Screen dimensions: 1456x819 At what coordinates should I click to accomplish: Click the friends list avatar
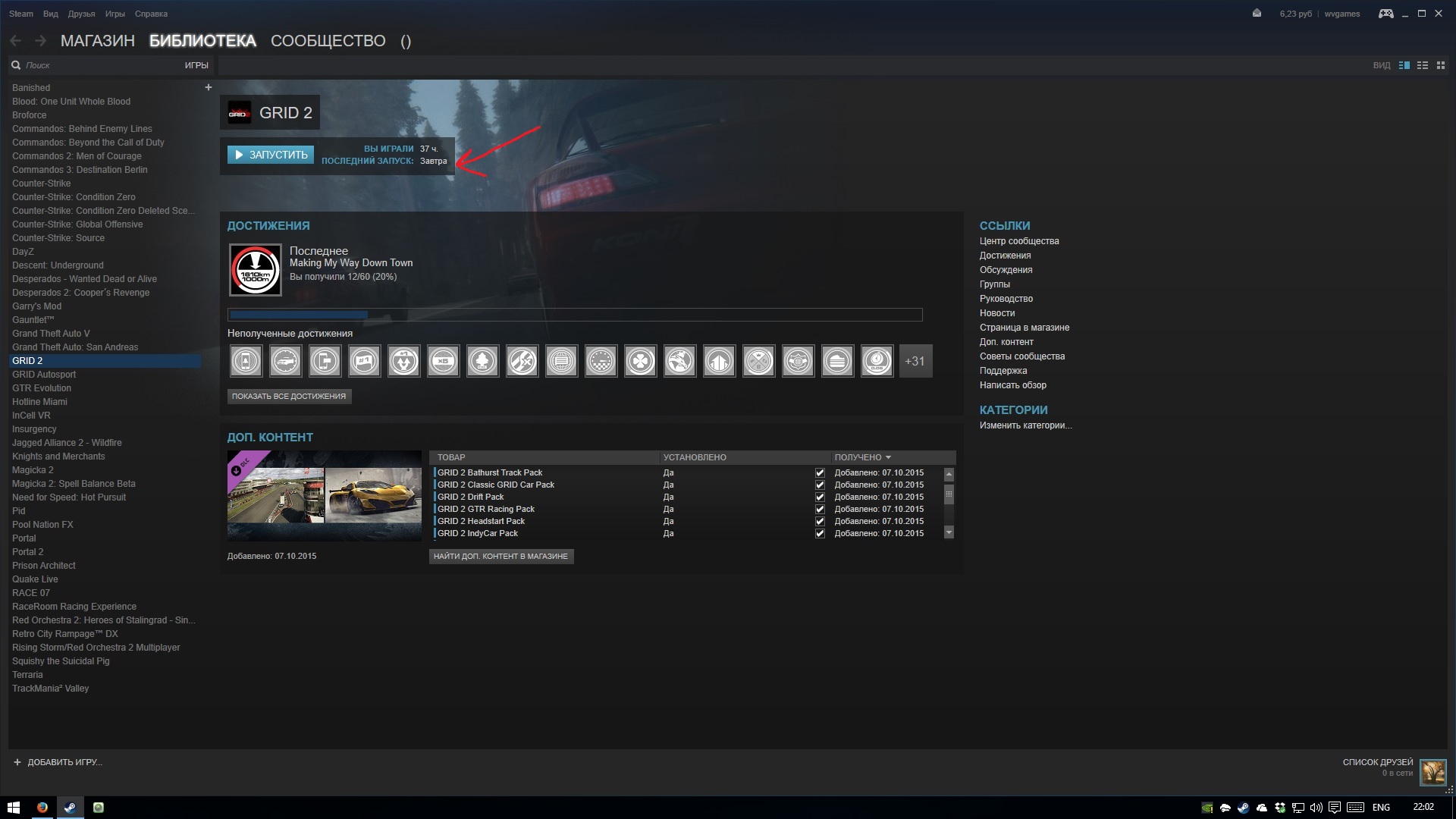[1432, 772]
